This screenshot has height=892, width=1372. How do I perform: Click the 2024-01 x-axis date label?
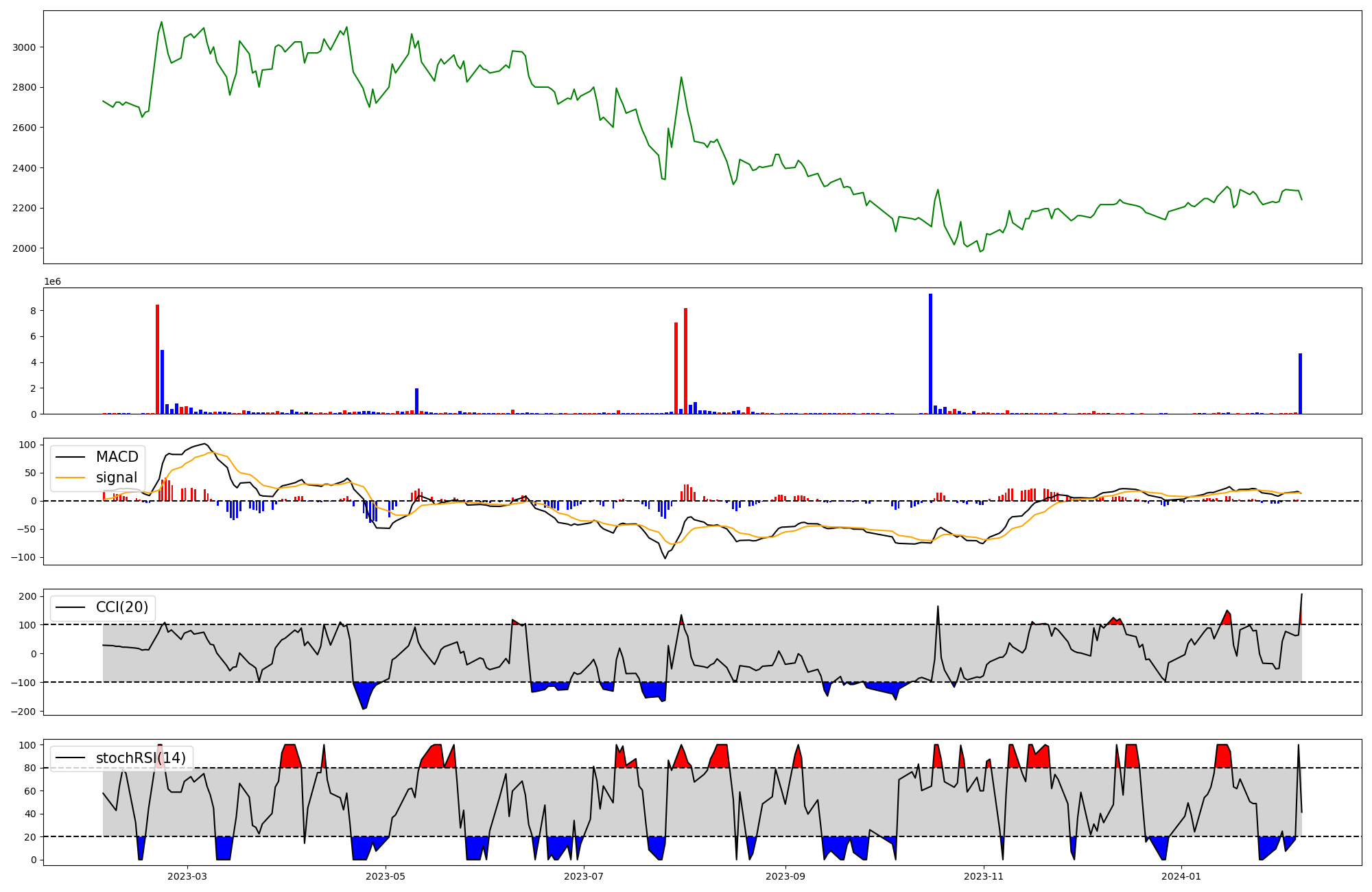(x=1182, y=876)
